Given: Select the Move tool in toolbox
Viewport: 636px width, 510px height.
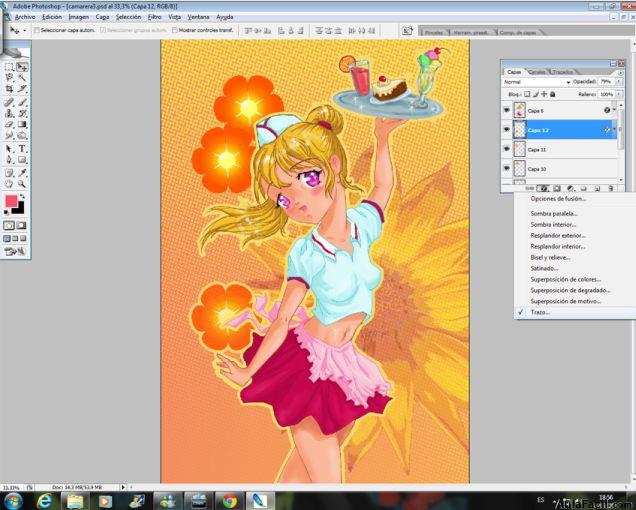Looking at the screenshot, I should coord(22,67).
